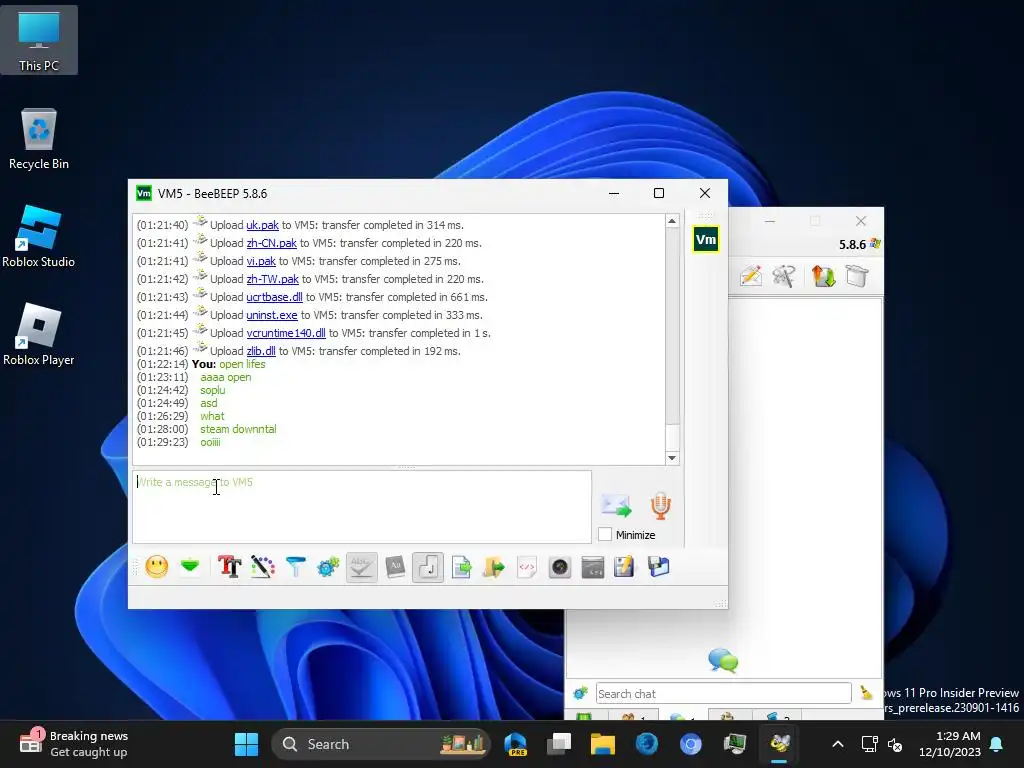Open the uk.pak file link
This screenshot has width=1024, height=768.
point(263,225)
